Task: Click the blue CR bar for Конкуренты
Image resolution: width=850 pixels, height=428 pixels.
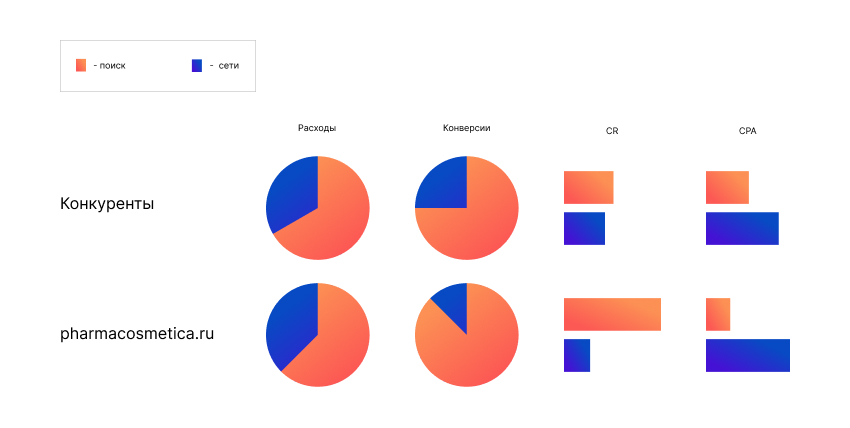Action: 584,228
